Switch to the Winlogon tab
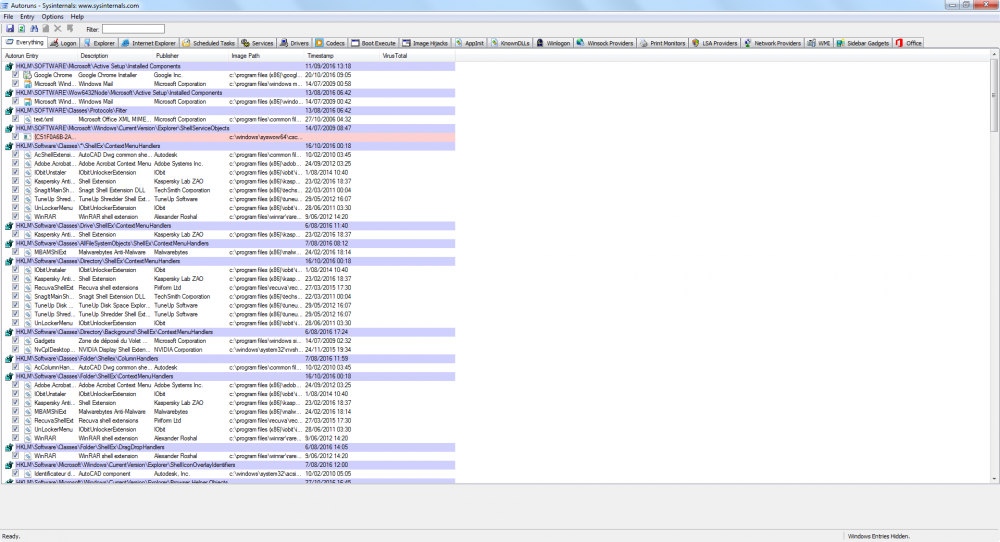Screen dimensions: 1000x542 553,43
